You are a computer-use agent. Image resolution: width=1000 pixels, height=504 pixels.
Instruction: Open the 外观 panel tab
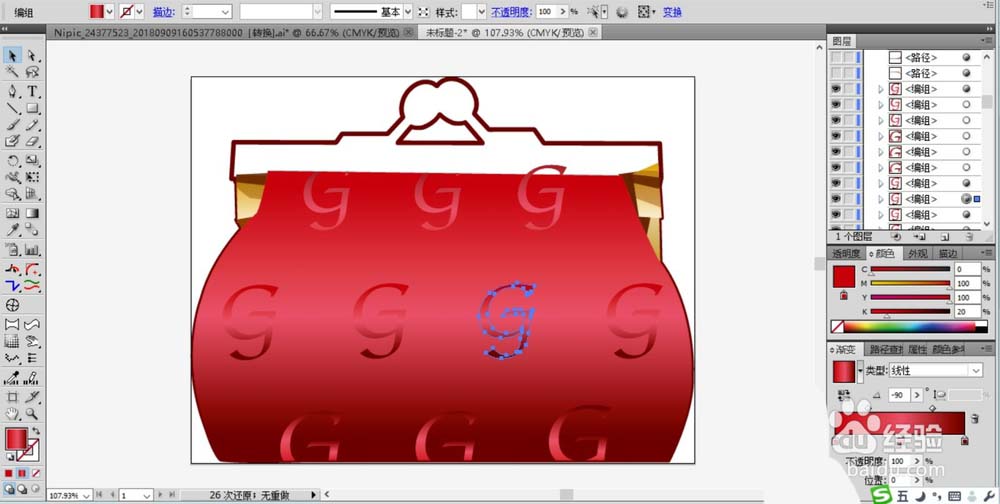coord(918,253)
